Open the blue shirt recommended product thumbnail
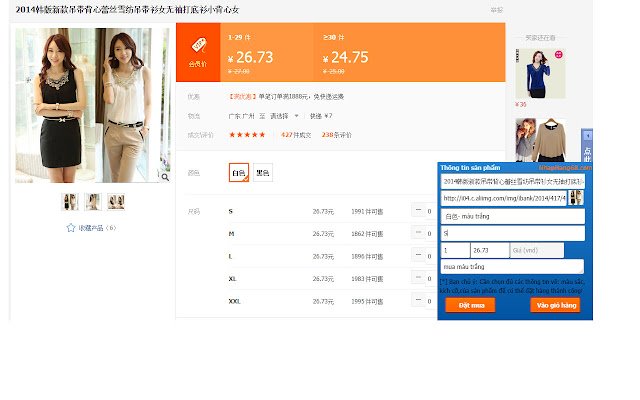Screen dimensions: 640x400 [540, 73]
